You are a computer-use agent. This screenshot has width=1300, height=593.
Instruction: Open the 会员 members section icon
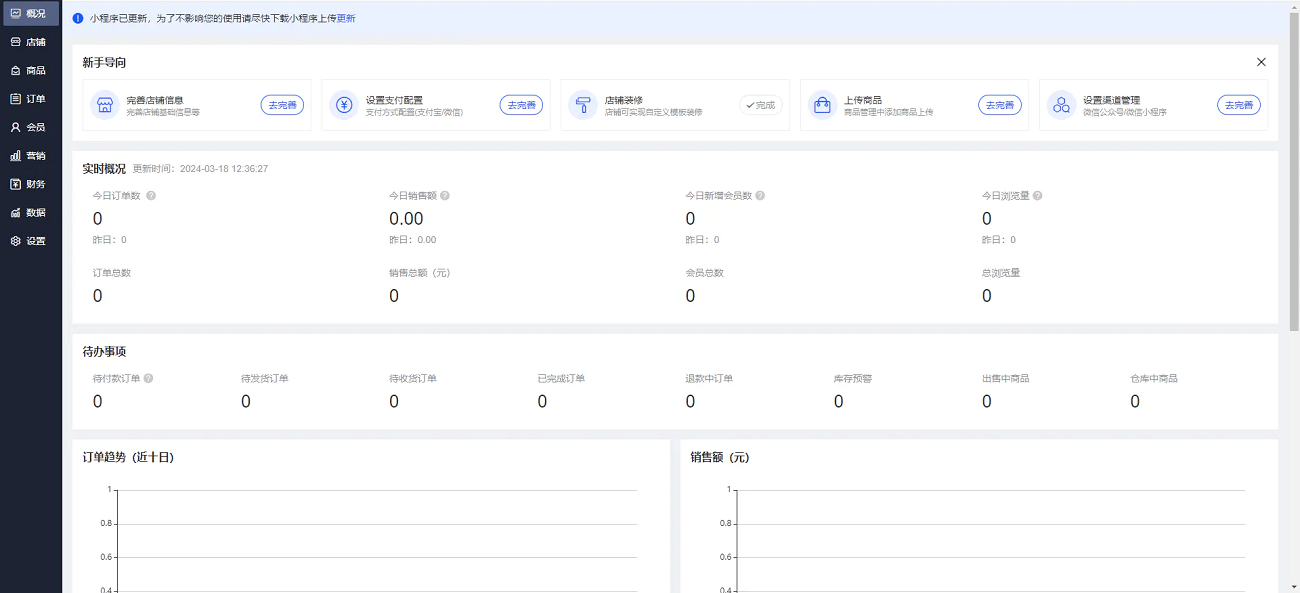tap(31, 126)
